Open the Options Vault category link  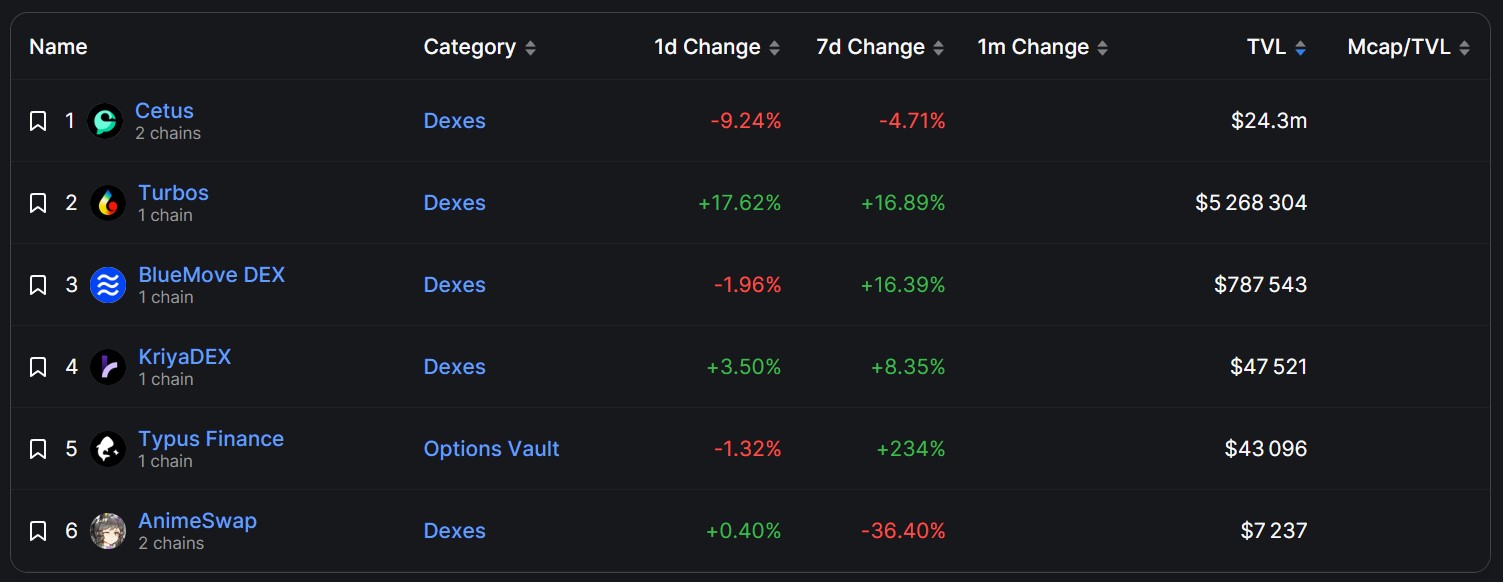[491, 449]
